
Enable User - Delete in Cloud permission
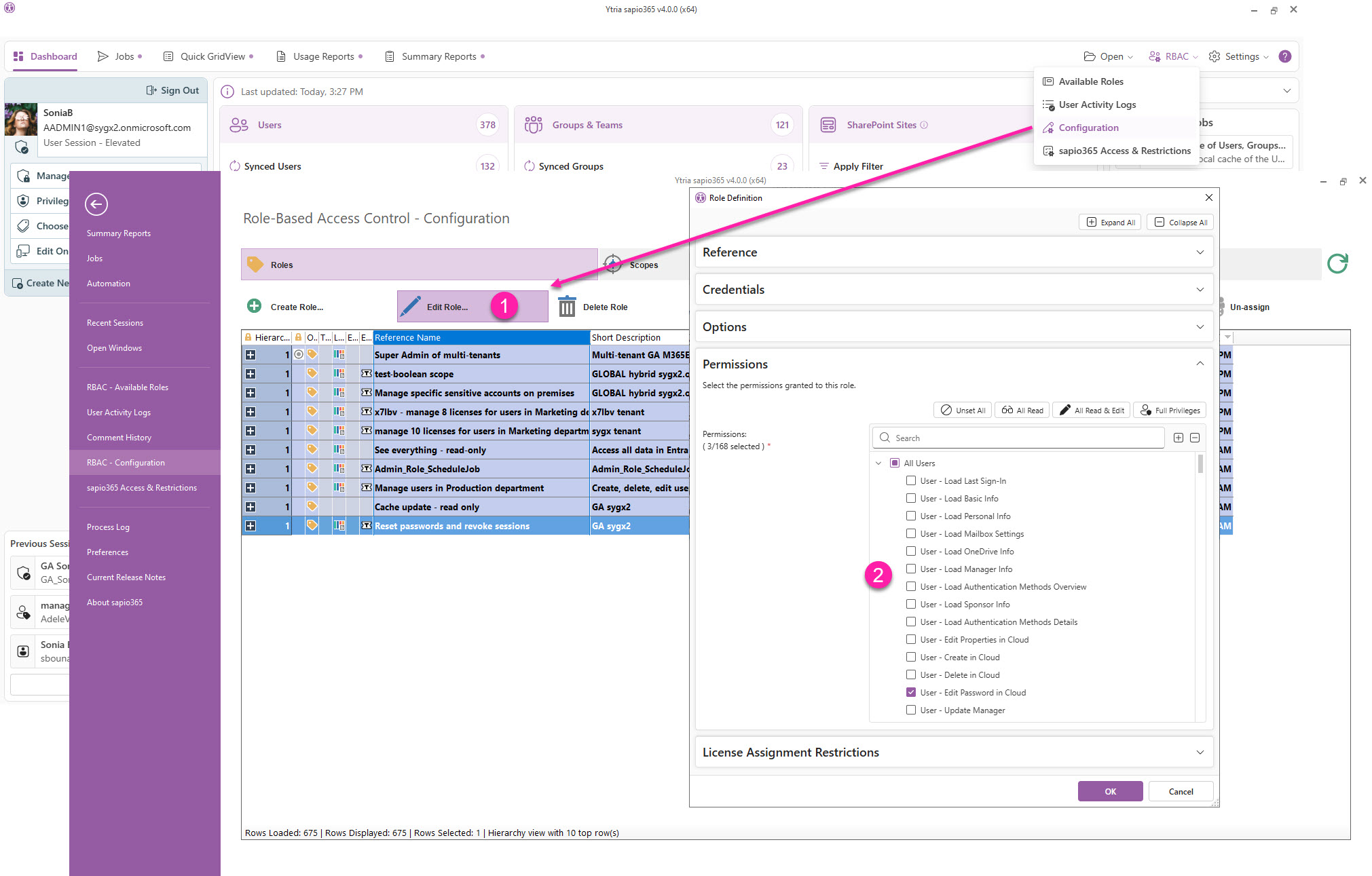pyautogui.click(x=911, y=674)
